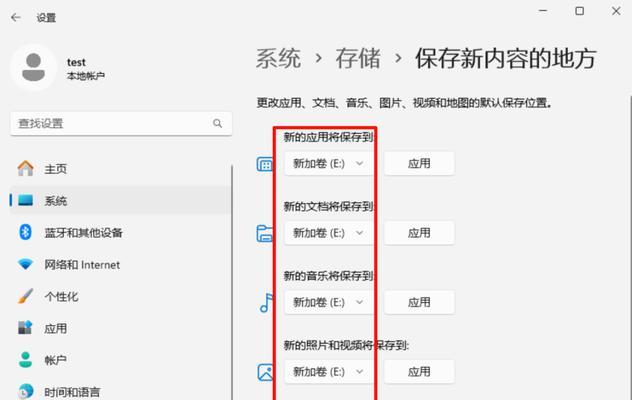Maximize the Settings window

pos(580,11)
